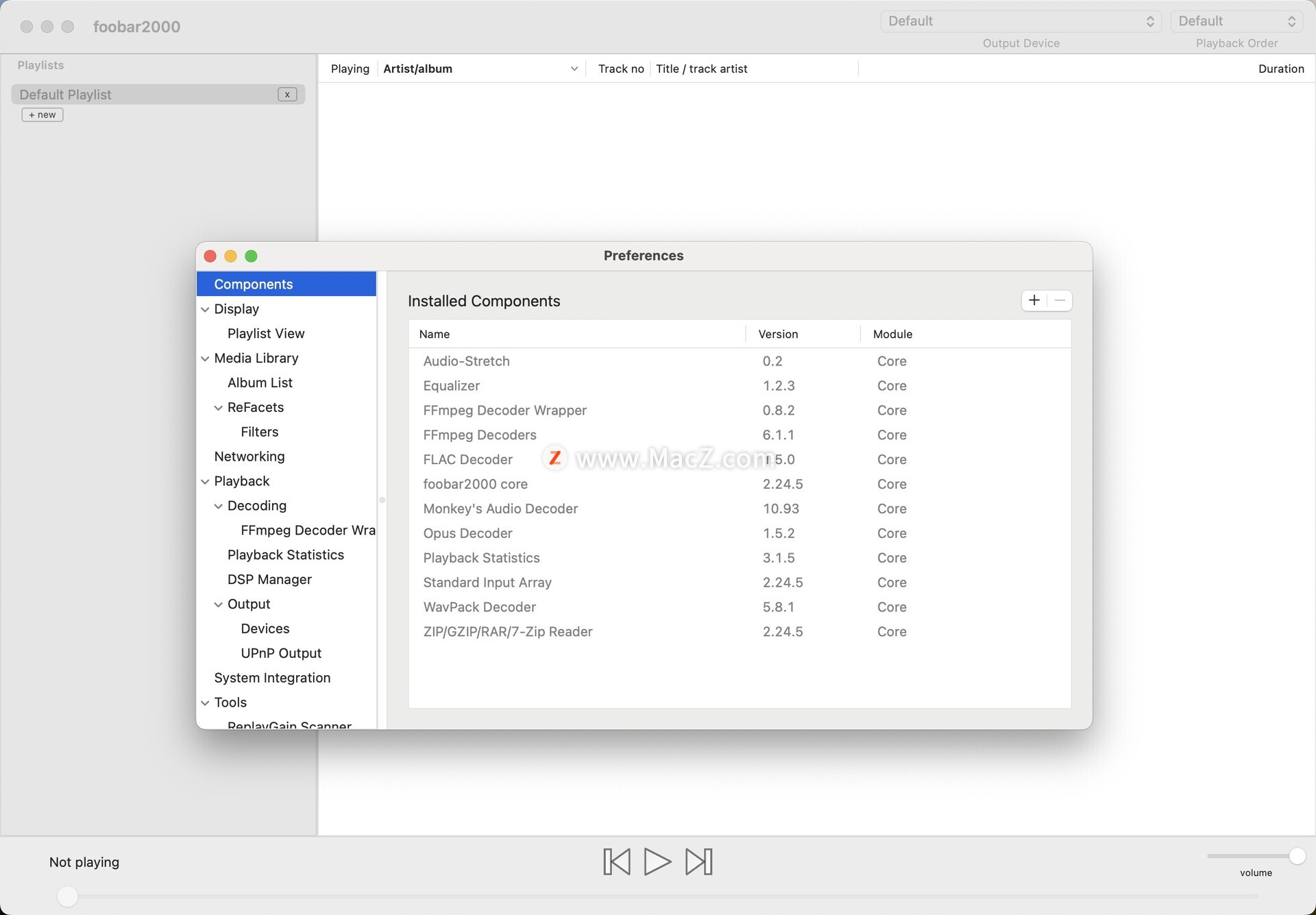This screenshot has height=915, width=1316.
Task: Zoom Preferences window with green button
Action: click(251, 256)
